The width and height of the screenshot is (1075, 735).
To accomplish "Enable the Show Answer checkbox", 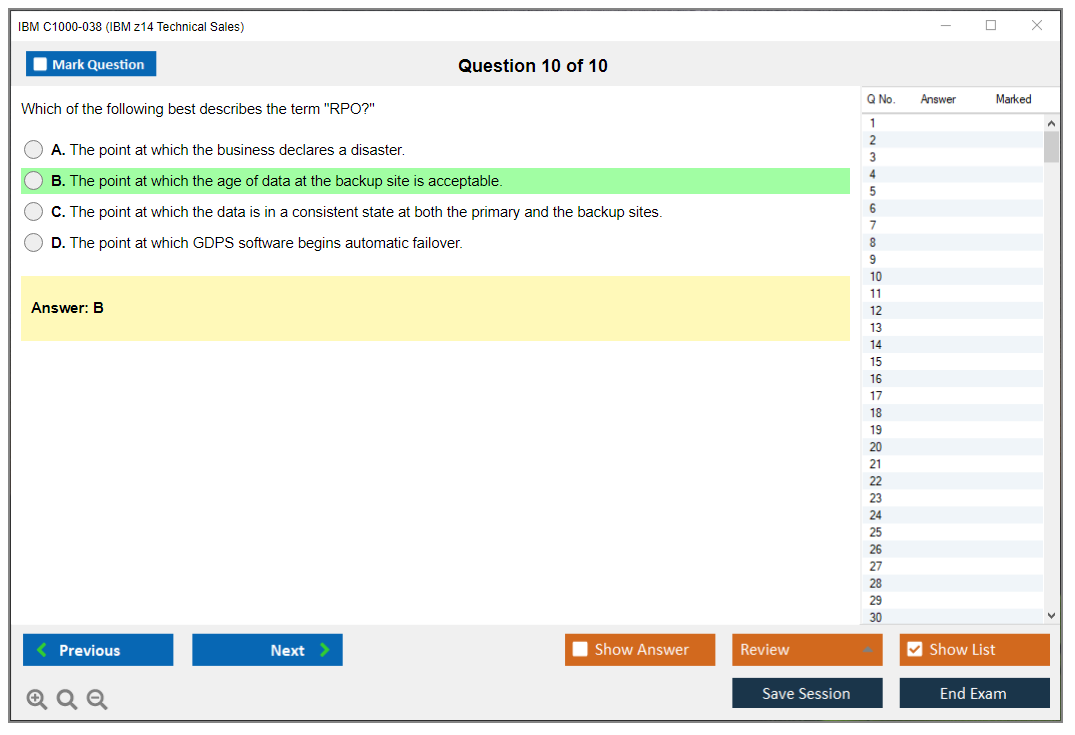I will pos(580,650).
